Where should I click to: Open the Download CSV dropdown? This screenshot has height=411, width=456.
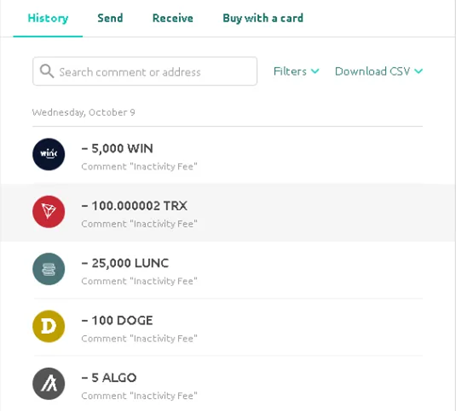[379, 71]
